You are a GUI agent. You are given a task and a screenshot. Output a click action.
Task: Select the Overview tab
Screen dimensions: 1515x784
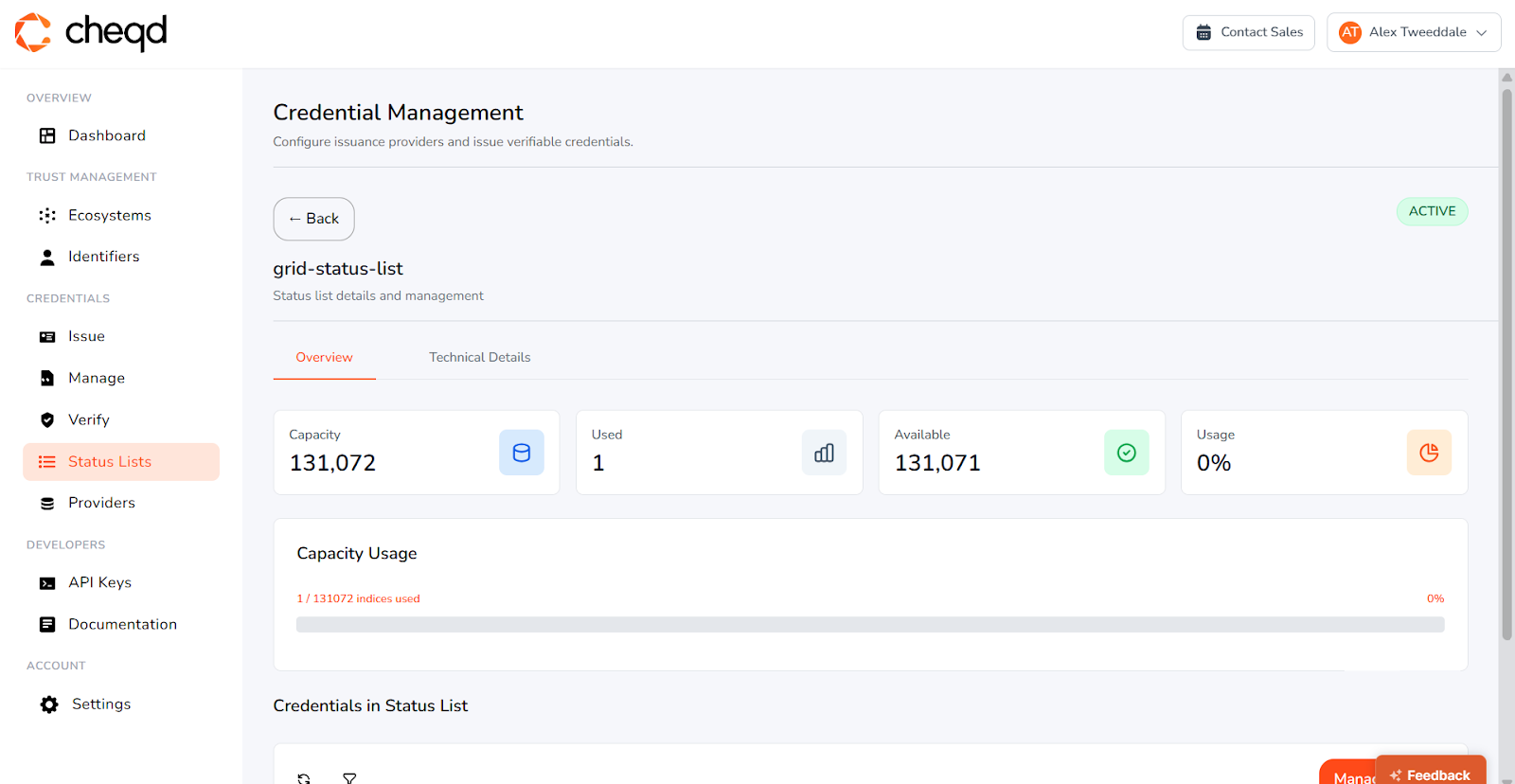pos(324,357)
